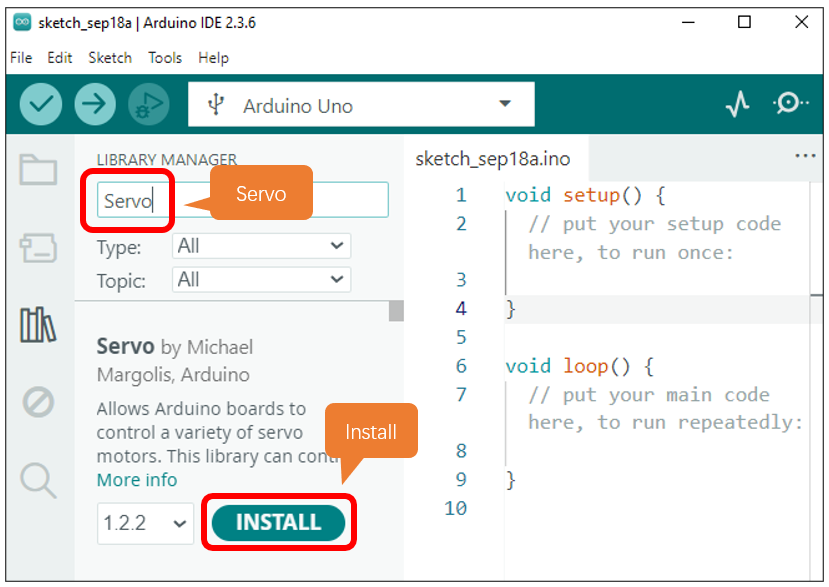Open the Boards Manager sidebar icon

[38, 247]
